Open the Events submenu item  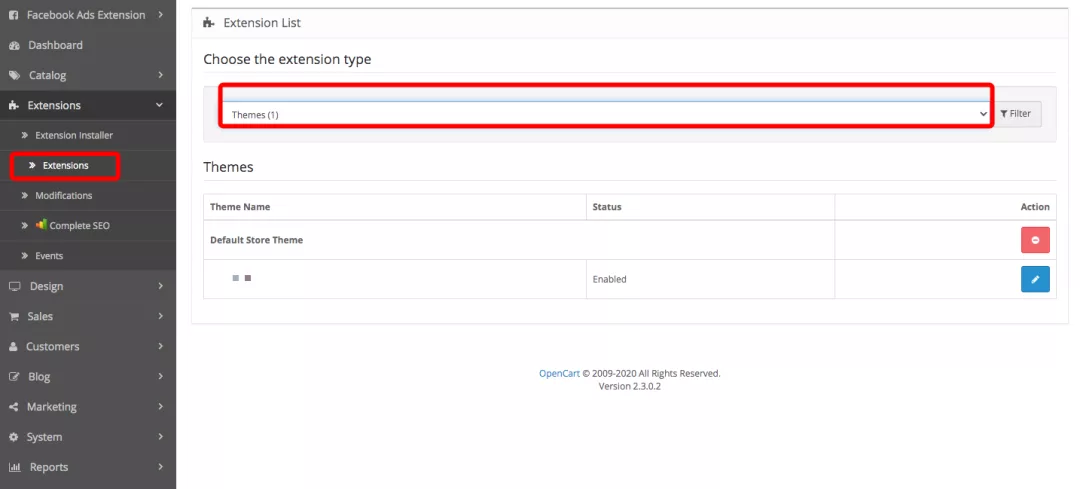tap(49, 256)
